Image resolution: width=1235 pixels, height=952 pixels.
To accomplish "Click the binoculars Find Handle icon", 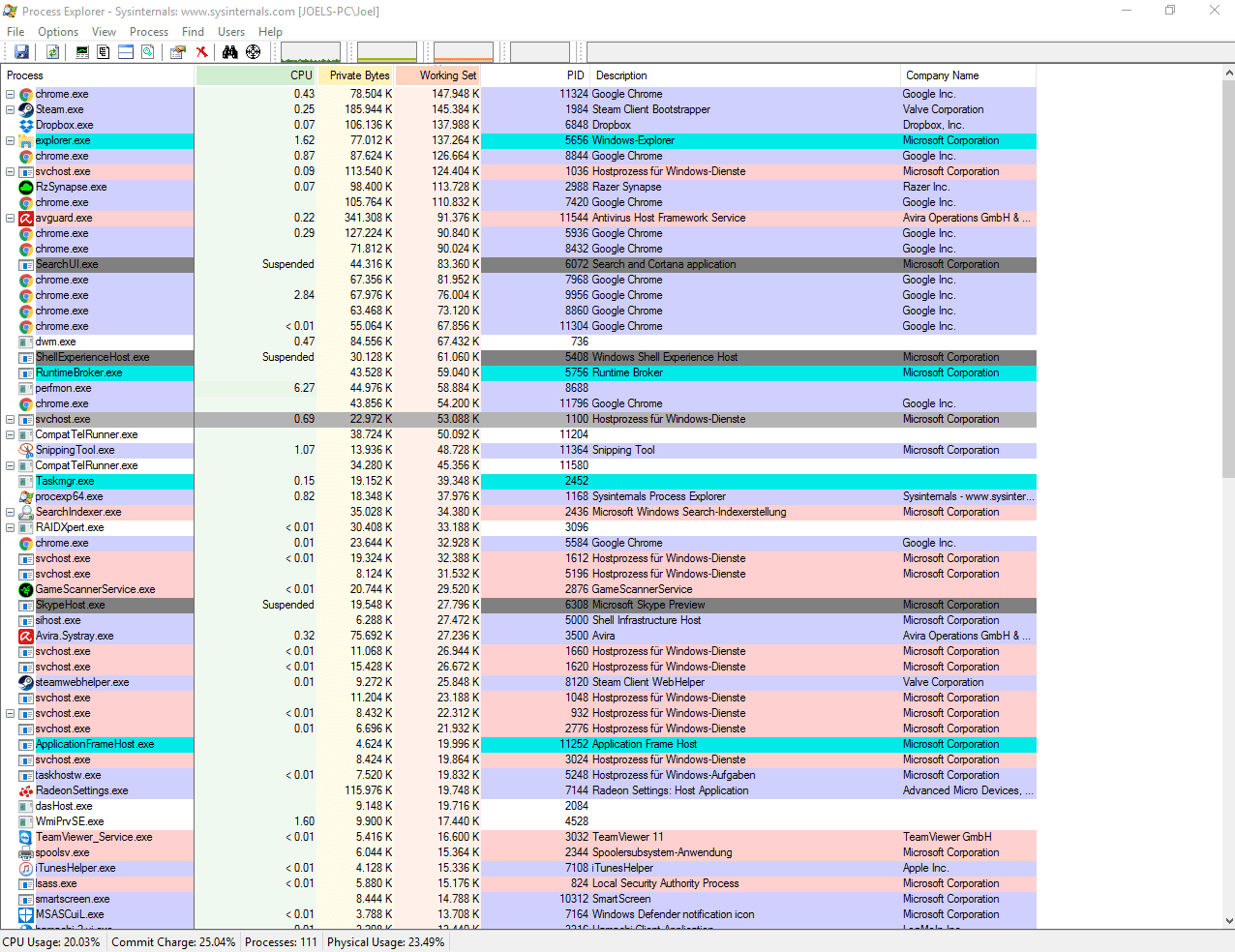I will click(230, 52).
